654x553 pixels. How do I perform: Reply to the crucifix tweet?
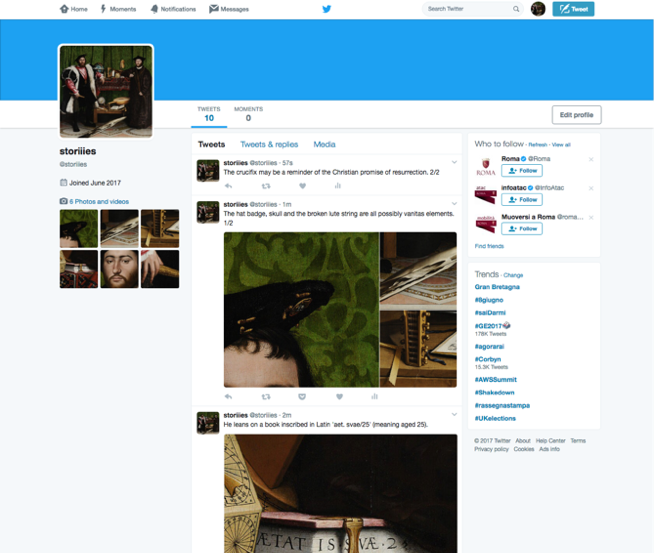229,186
